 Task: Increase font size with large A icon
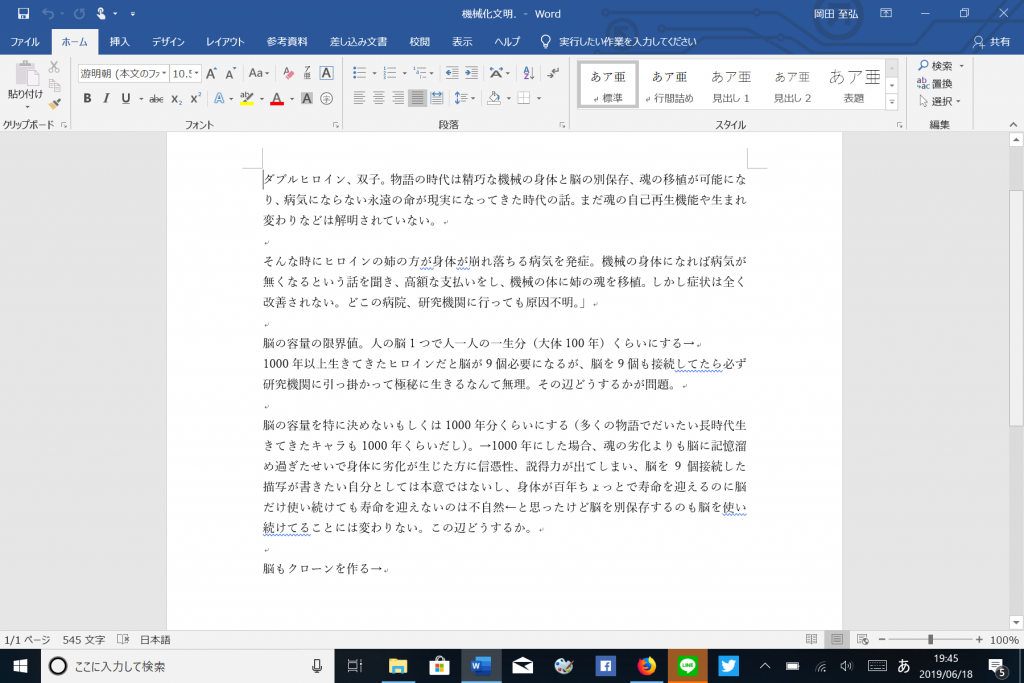click(x=211, y=73)
